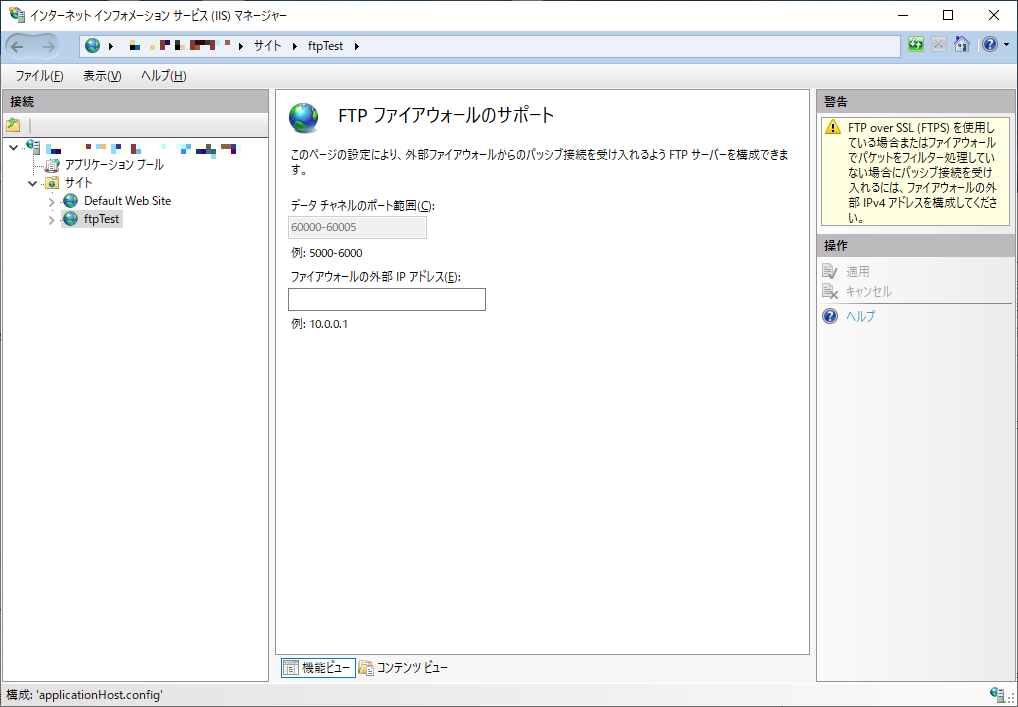The image size is (1018, 707).
Task: Expand the Default Web Site tree node
Action: [x=50, y=200]
